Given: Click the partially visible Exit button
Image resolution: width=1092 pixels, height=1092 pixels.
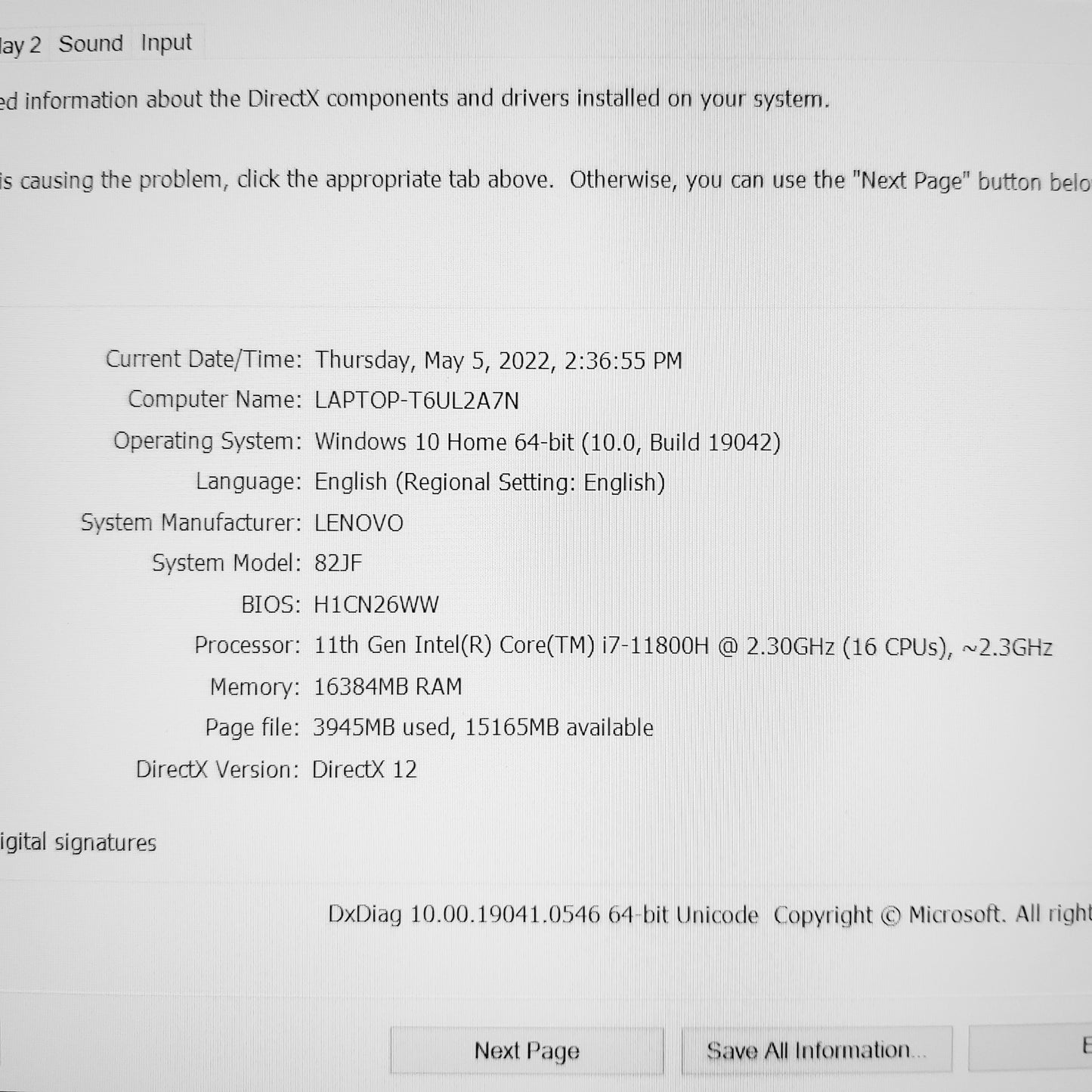Looking at the screenshot, I should (x=1031, y=1048).
